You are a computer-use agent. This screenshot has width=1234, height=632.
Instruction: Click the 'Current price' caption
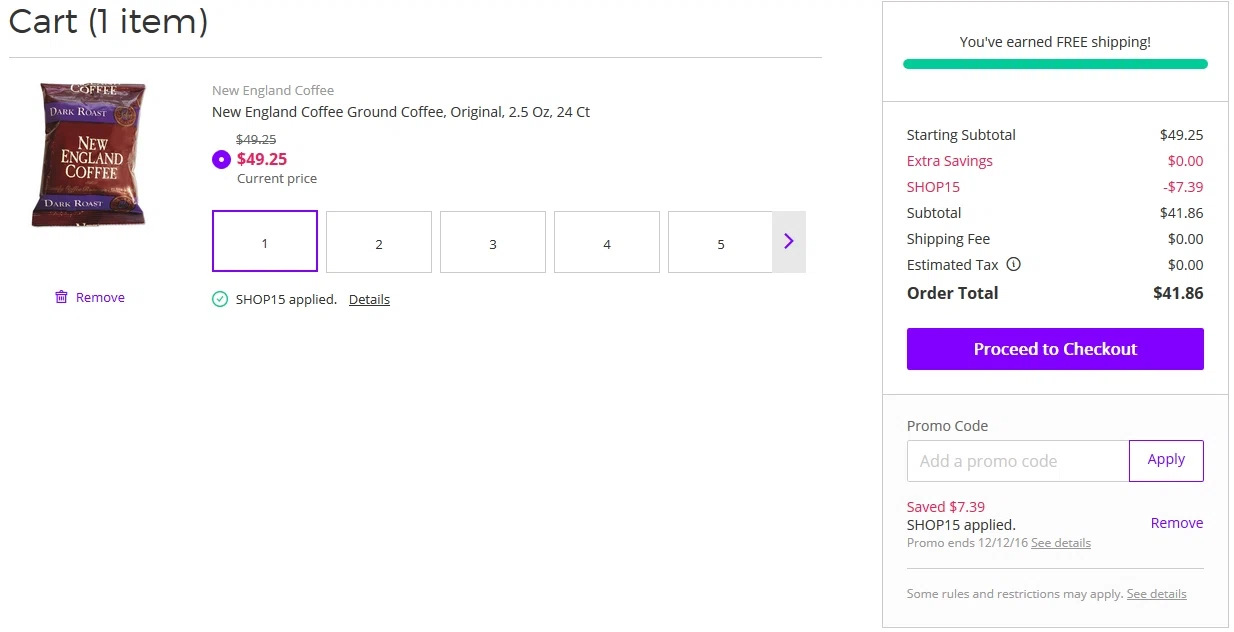[277, 179]
